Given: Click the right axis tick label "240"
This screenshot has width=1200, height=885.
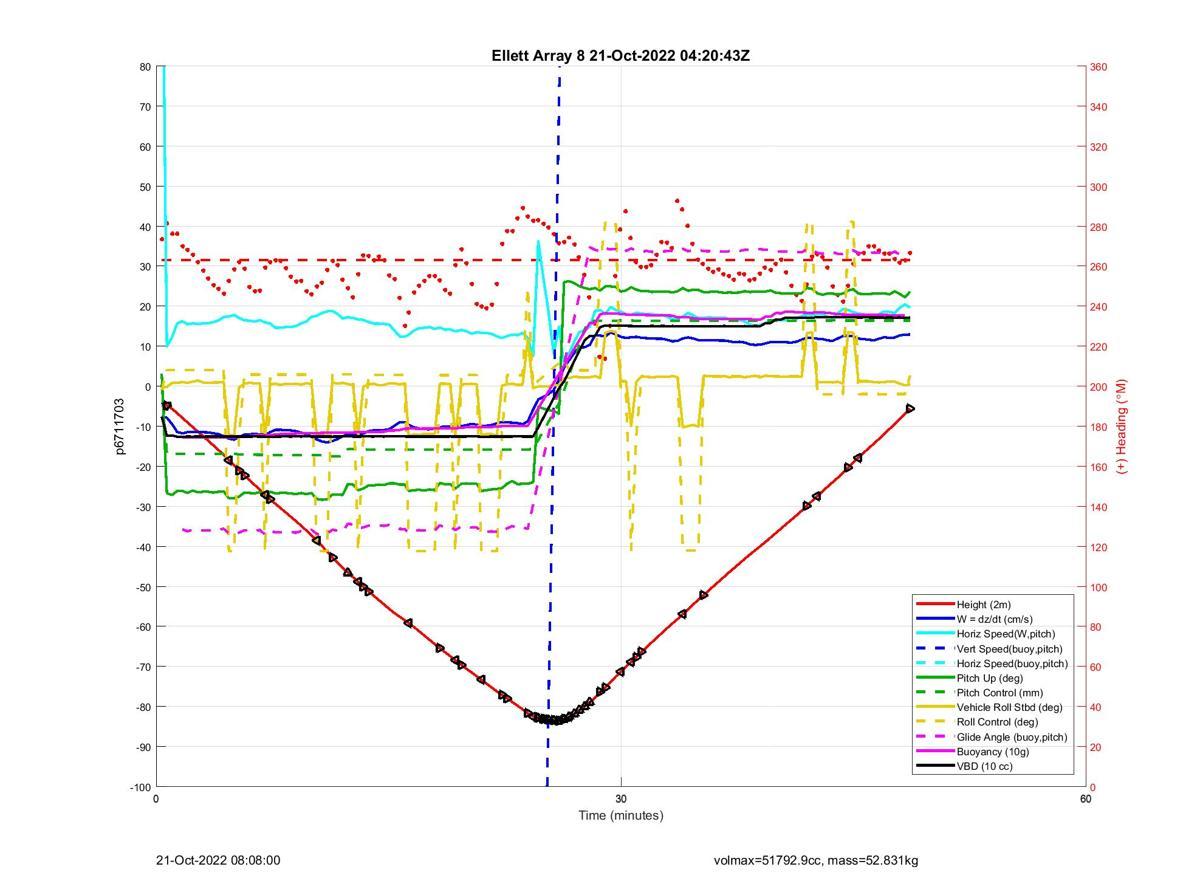Looking at the screenshot, I should (1099, 307).
